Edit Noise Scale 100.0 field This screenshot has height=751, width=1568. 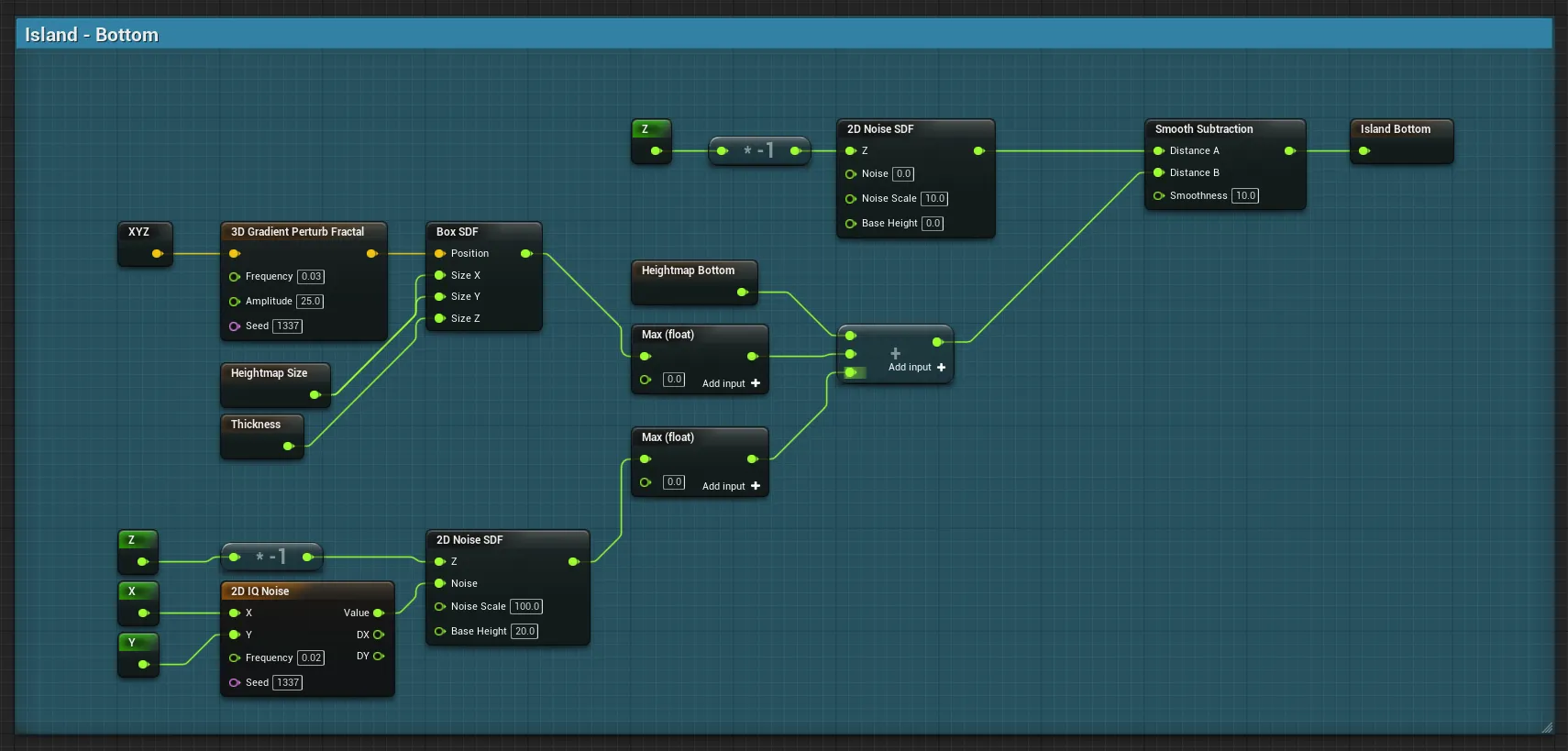click(526, 607)
